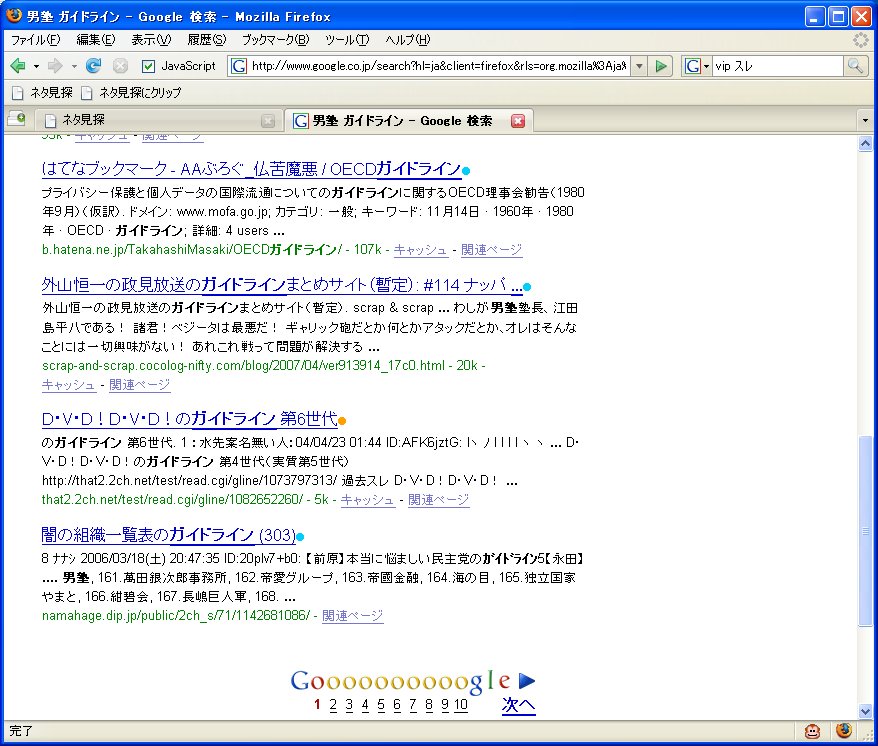878x746 pixels.
Task: Click the blue next-page arrow beside the Google logo
Action: 526,680
